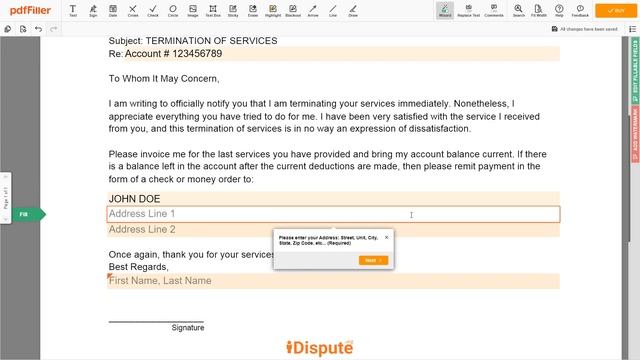Select the Image tool
The height and width of the screenshot is (360, 640).
point(193,11)
